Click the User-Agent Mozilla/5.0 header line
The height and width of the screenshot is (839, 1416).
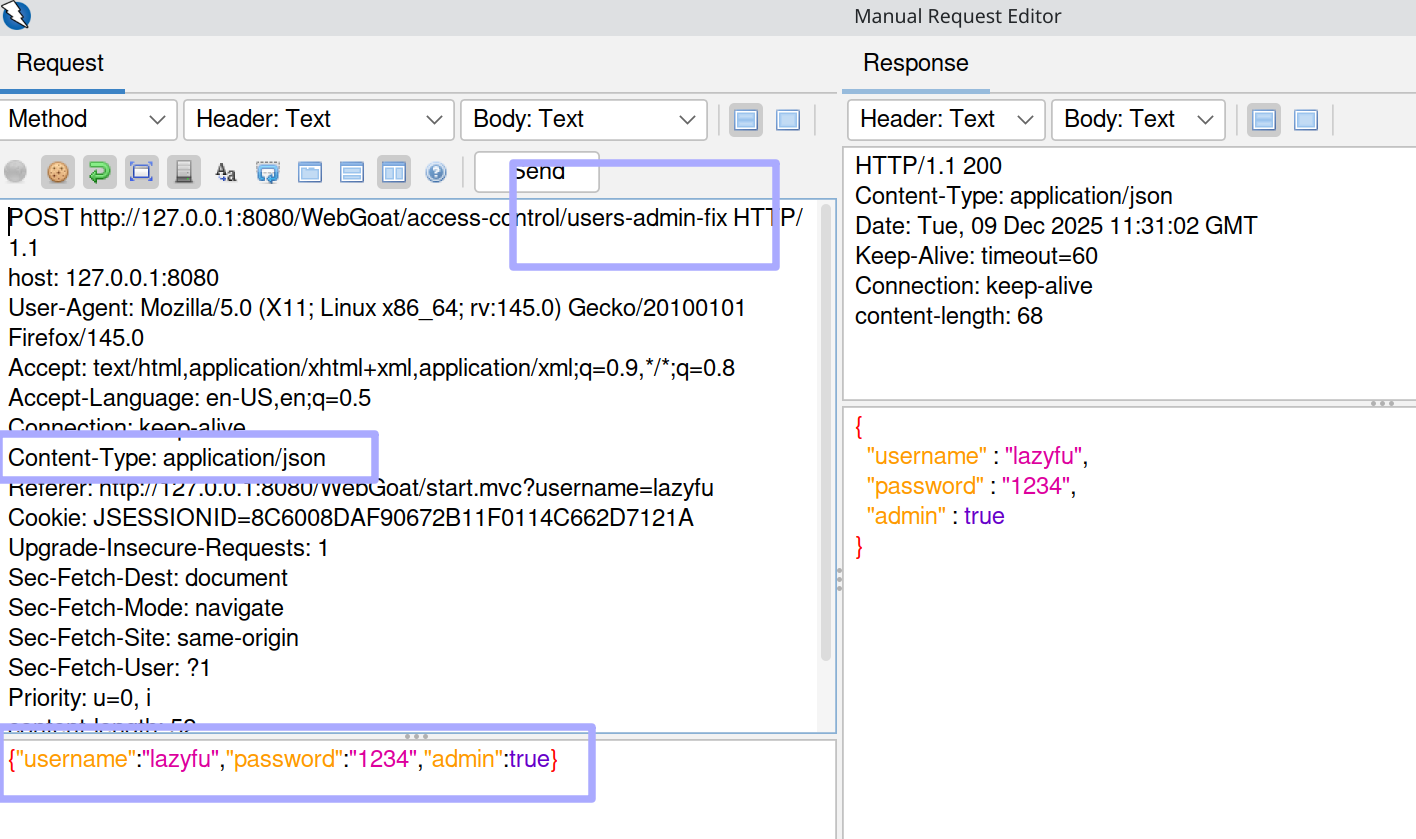(377, 323)
